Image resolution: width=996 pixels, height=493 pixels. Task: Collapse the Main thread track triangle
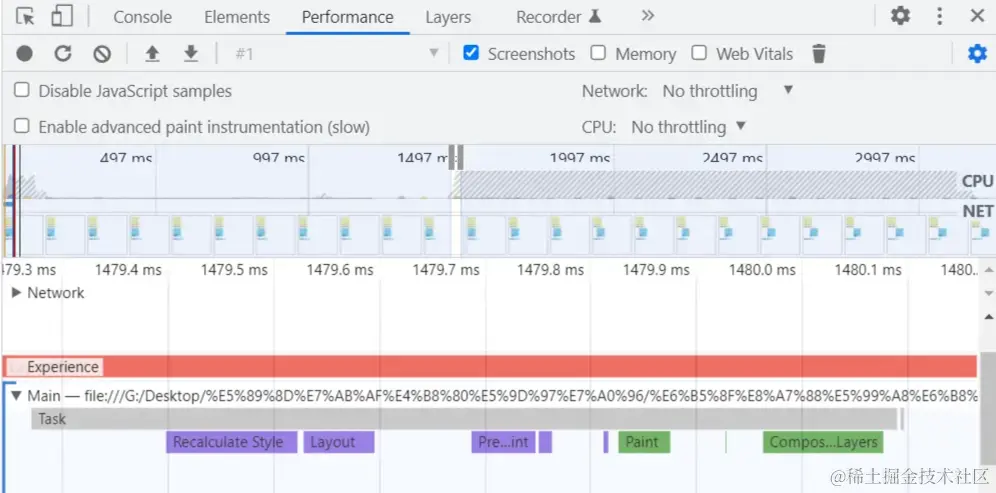tap(17, 396)
